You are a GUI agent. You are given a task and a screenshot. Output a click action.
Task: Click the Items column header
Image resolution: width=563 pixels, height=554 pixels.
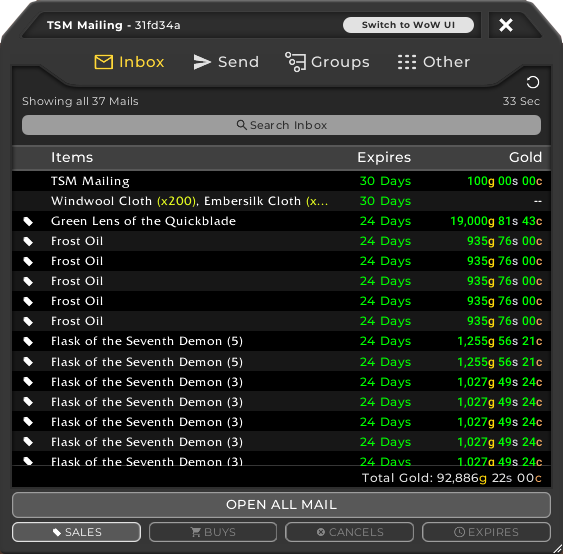coord(72,157)
